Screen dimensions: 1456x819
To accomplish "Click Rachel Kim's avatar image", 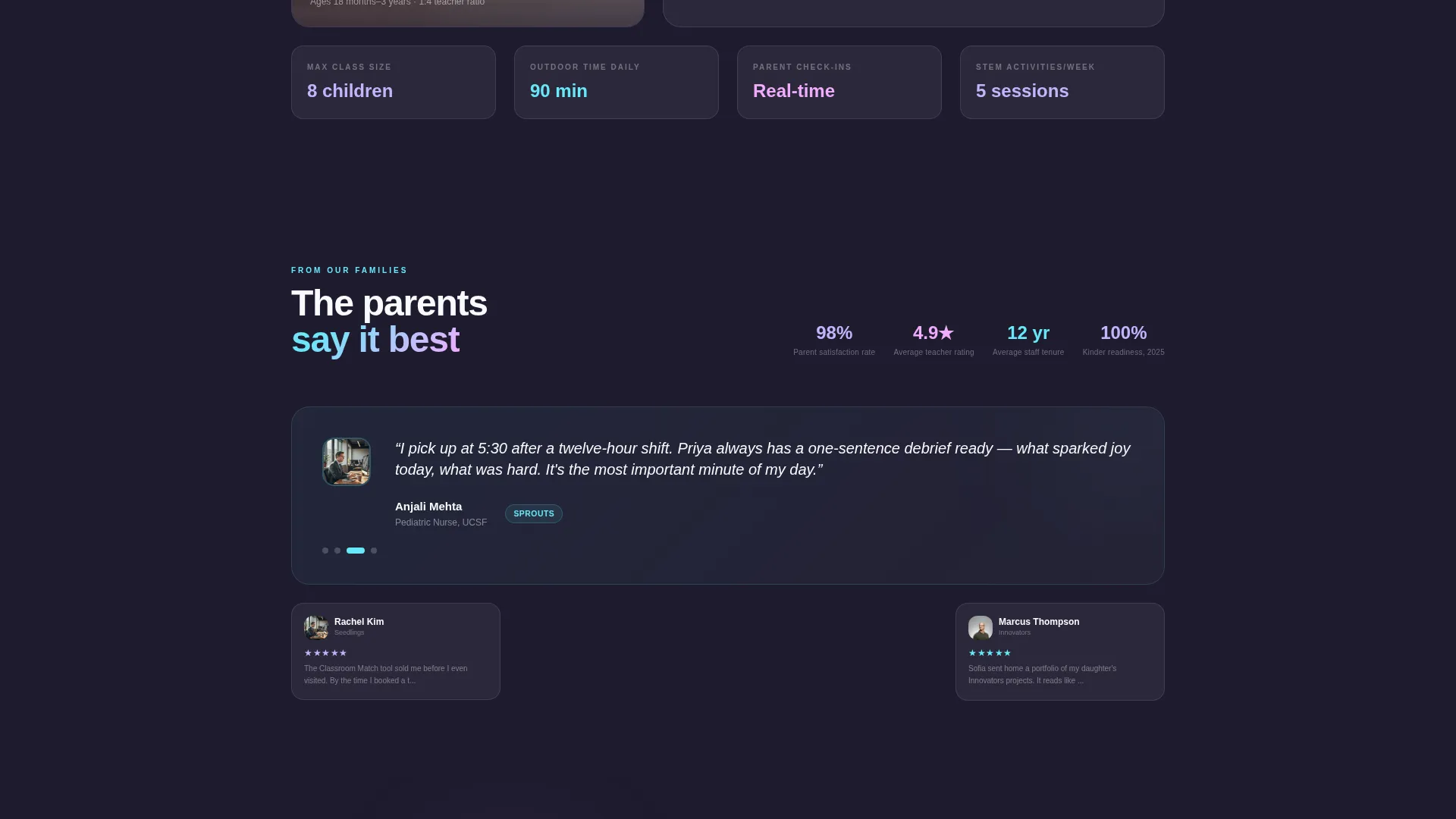I will pyautogui.click(x=316, y=627).
